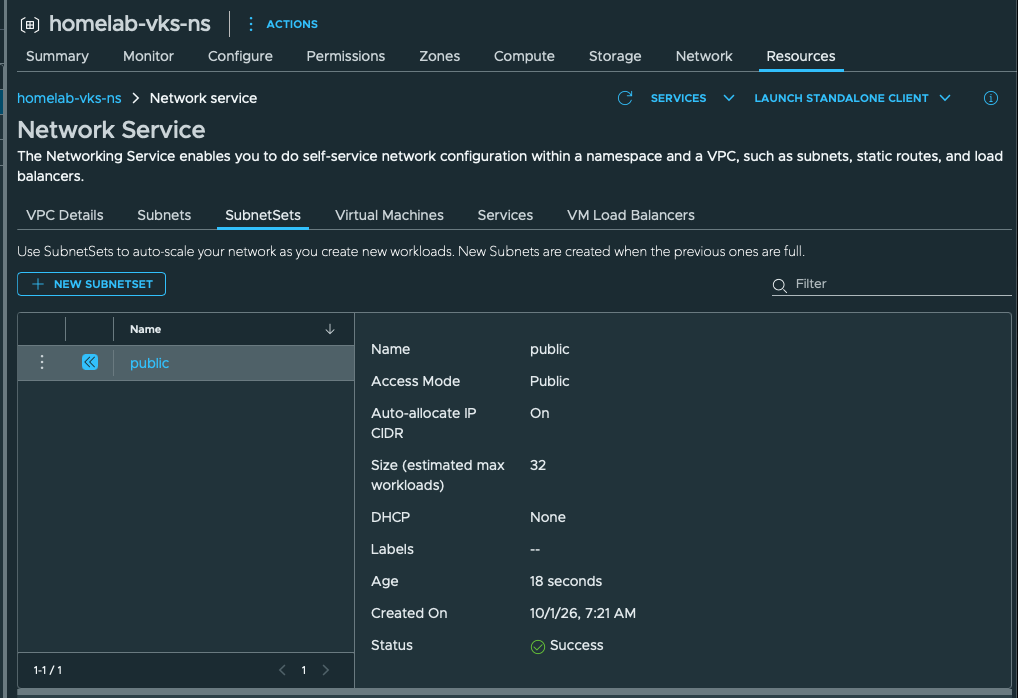Click the 1-1 / 1 row count text
The width and height of the screenshot is (1018, 698).
pos(47,670)
